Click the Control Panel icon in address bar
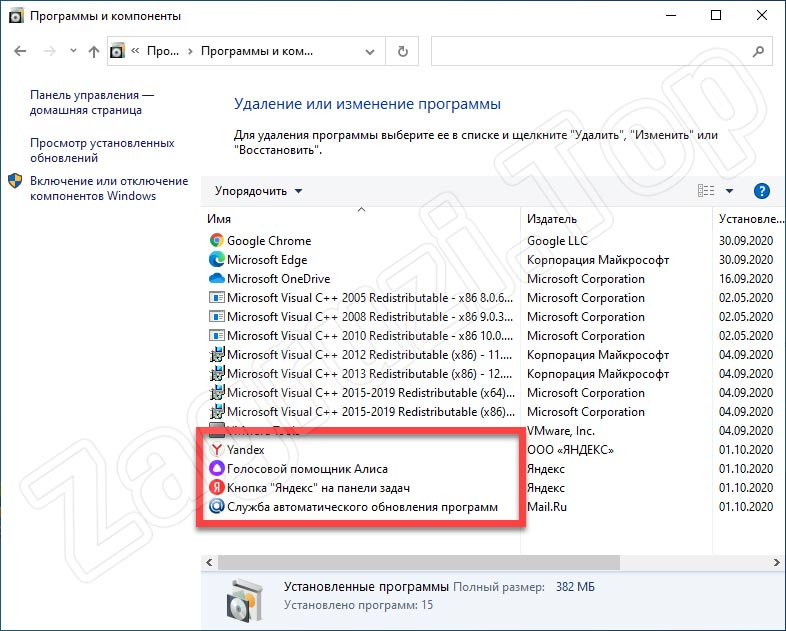 117,51
